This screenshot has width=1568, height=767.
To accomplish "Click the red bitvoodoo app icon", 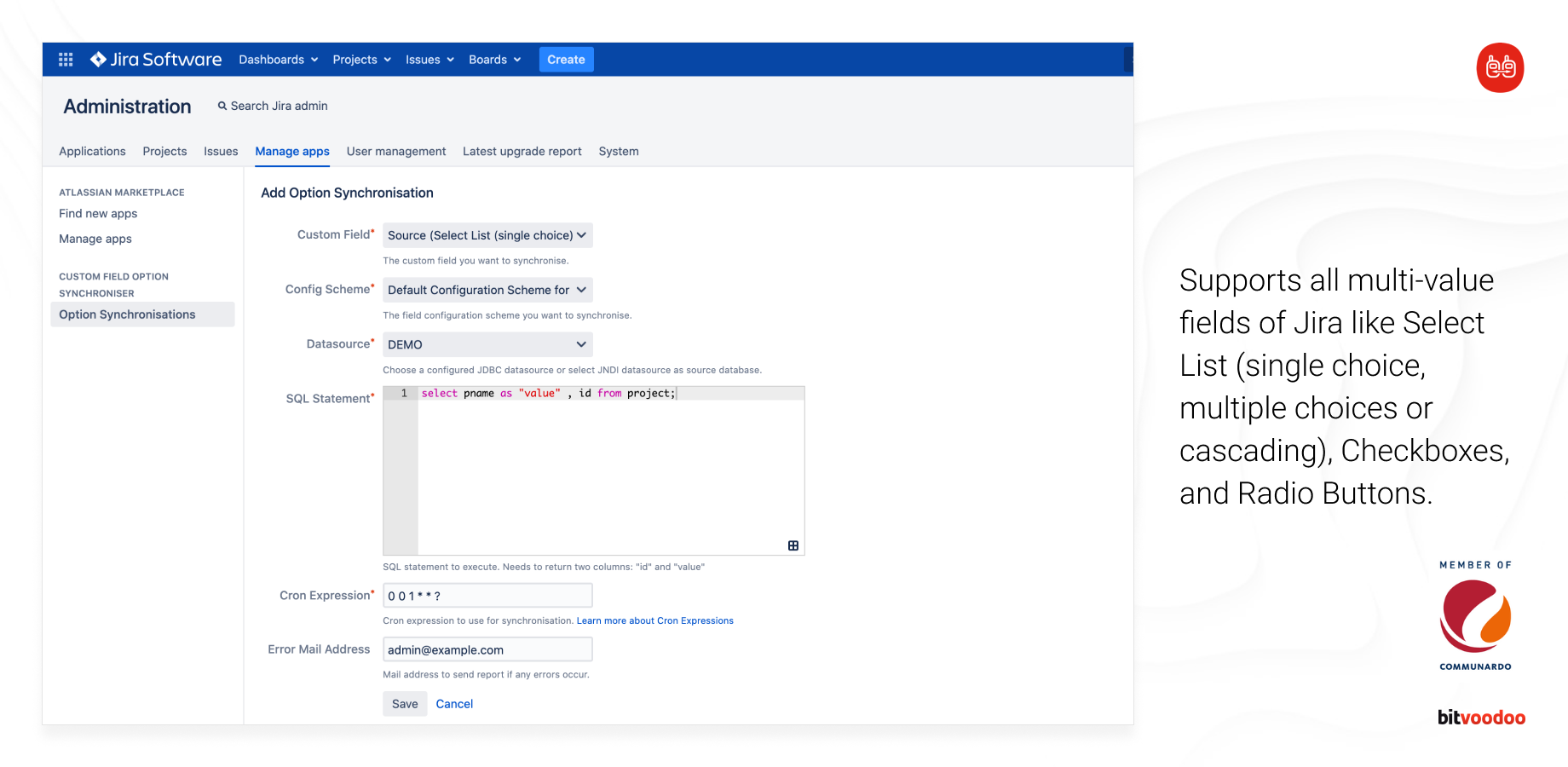I will (1500, 67).
